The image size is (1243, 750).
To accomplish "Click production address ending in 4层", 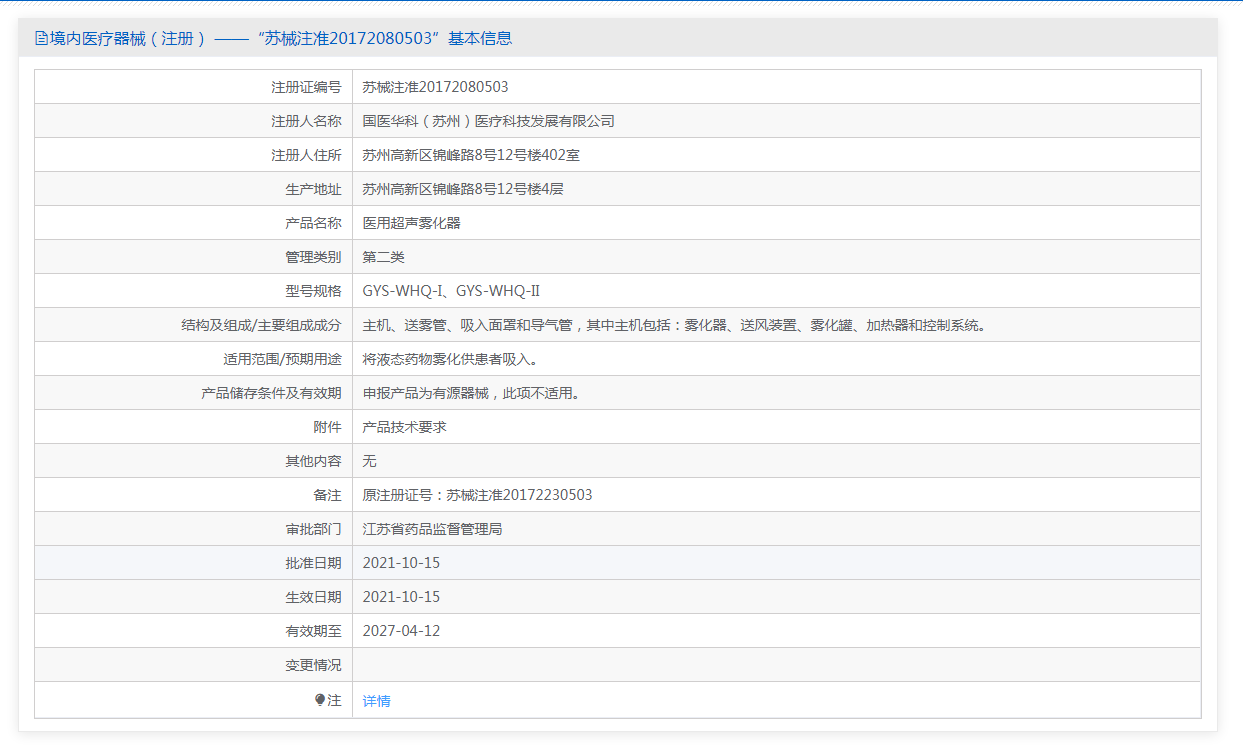I will 463,189.
